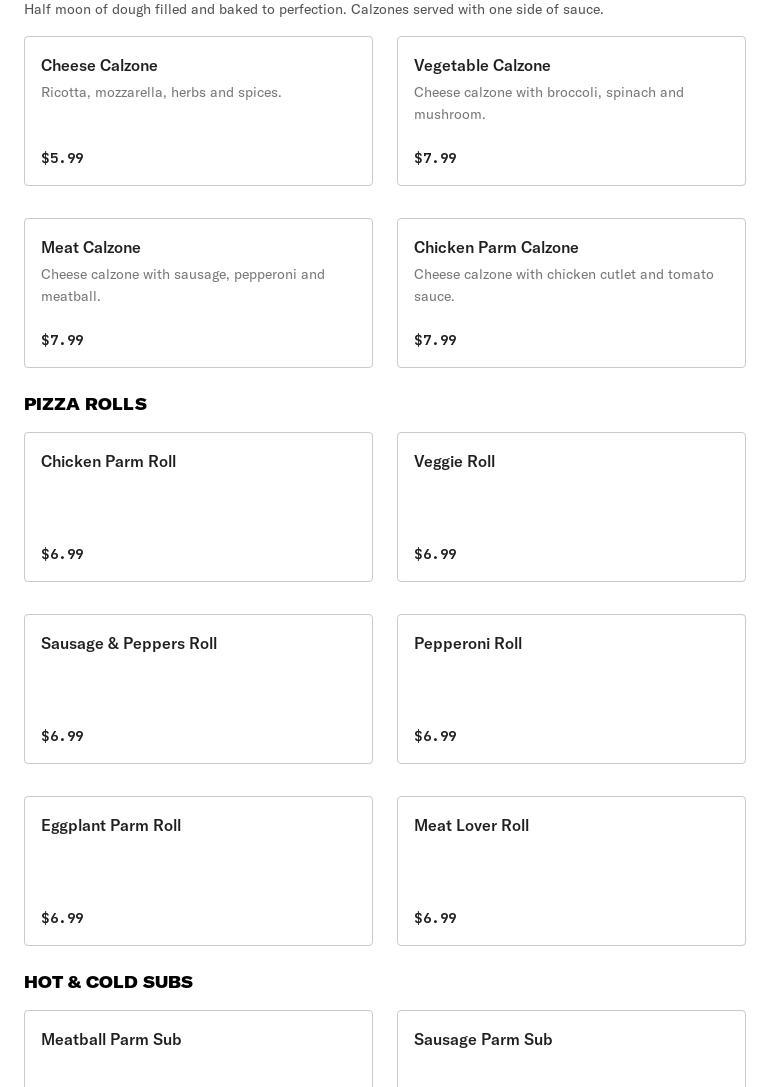Click the PIZZA ROLLS section heading
Image resolution: width=770 pixels, height=1087 pixels.
pos(86,404)
